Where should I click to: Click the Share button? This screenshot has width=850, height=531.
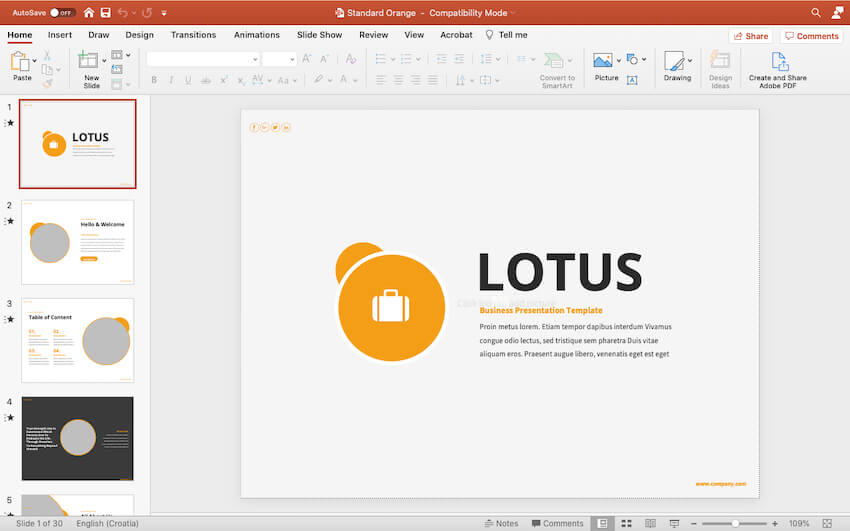point(751,36)
